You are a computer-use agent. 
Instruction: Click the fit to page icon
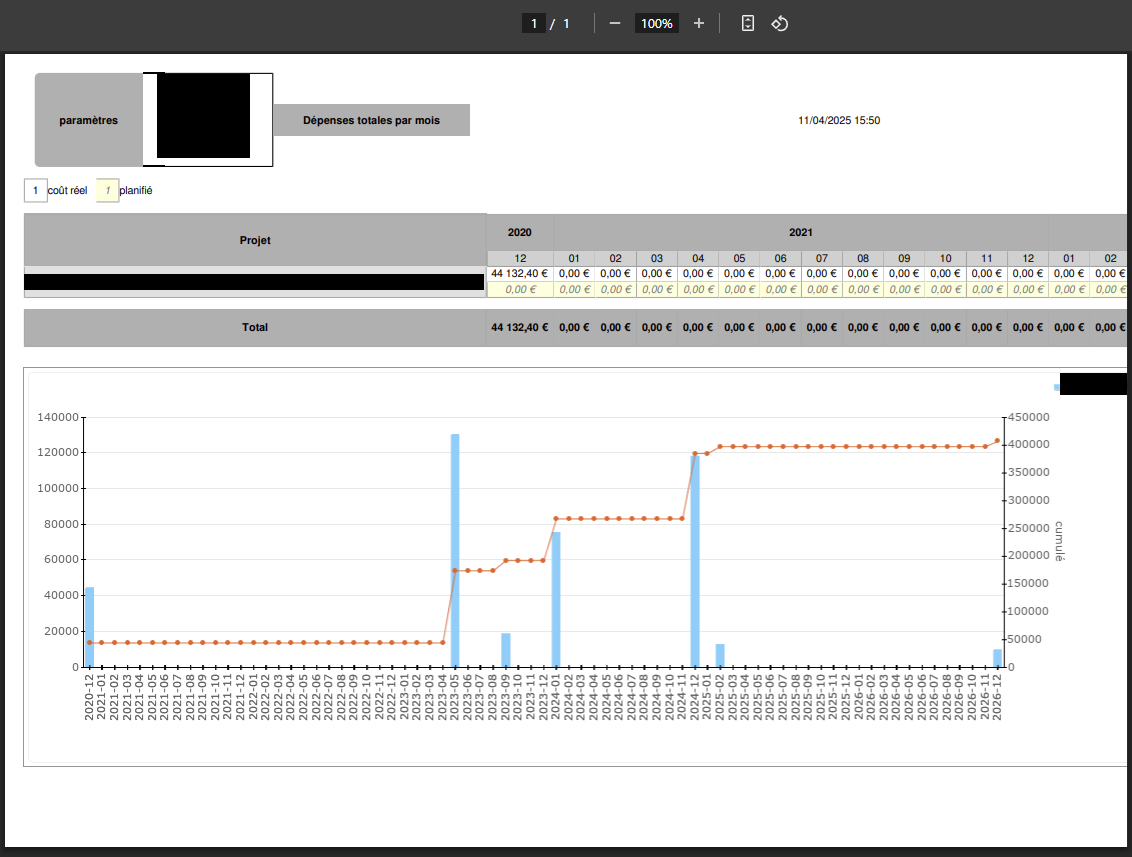(x=747, y=23)
